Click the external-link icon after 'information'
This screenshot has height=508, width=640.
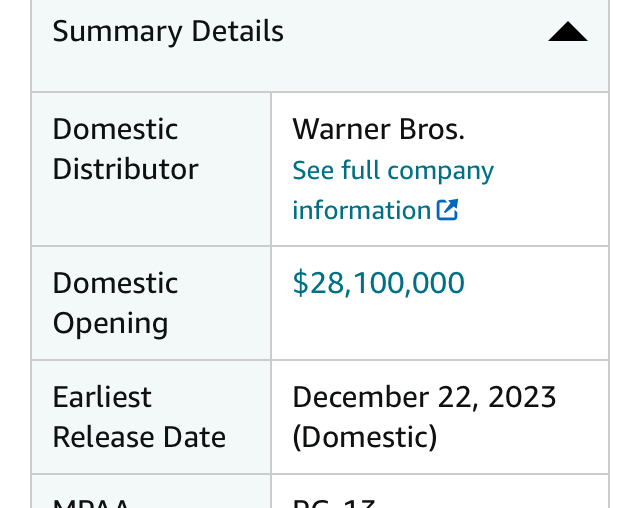pos(447,210)
